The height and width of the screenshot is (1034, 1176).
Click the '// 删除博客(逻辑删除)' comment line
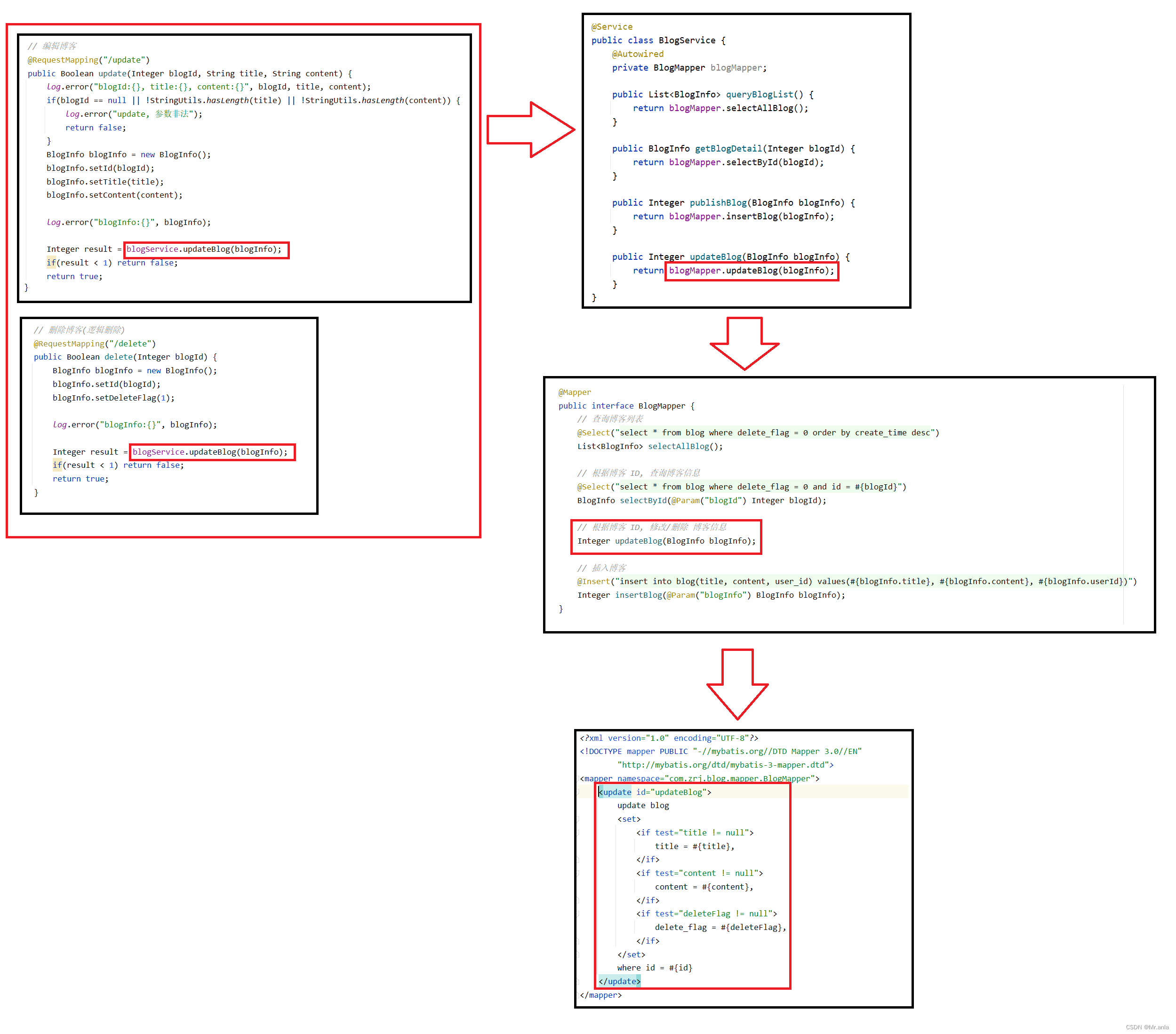(80, 330)
